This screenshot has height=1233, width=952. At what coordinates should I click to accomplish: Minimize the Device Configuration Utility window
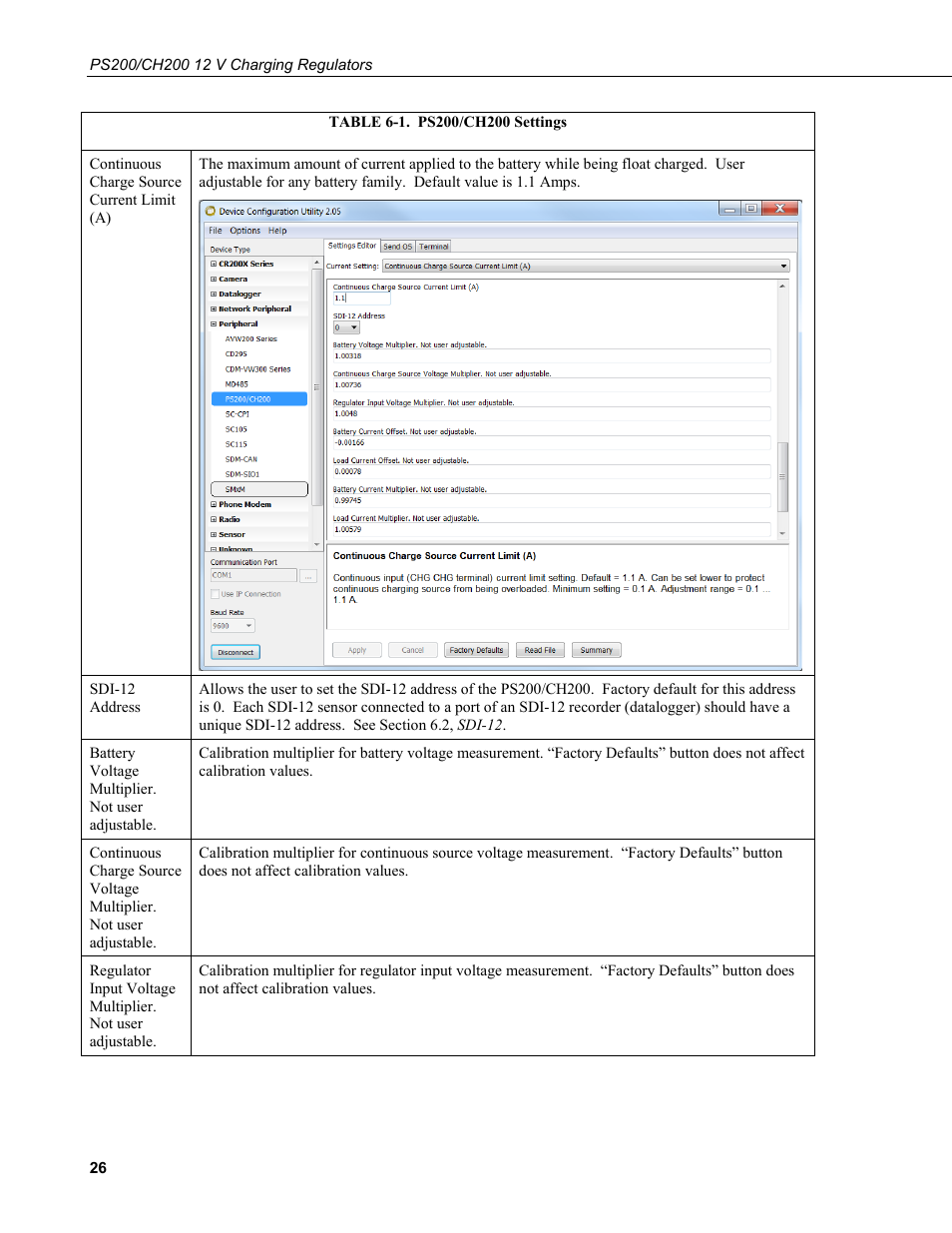point(730,209)
